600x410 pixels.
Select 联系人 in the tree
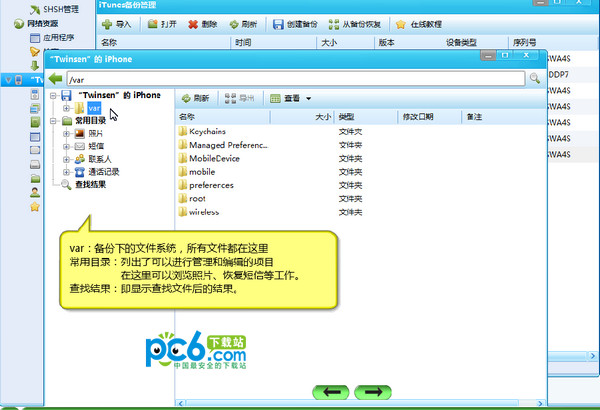[100, 159]
